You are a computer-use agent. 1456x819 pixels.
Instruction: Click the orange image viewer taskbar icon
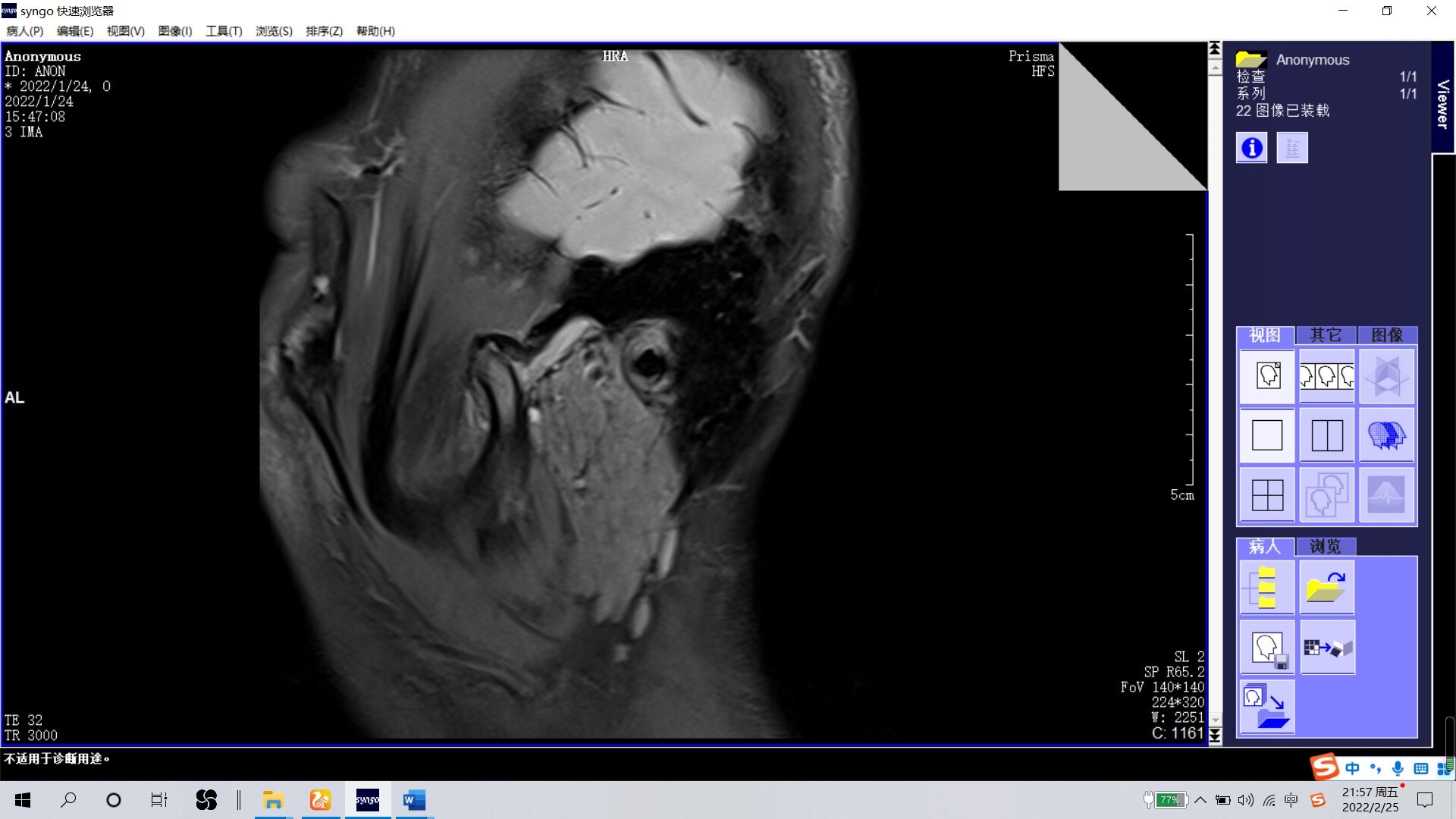tap(320, 800)
